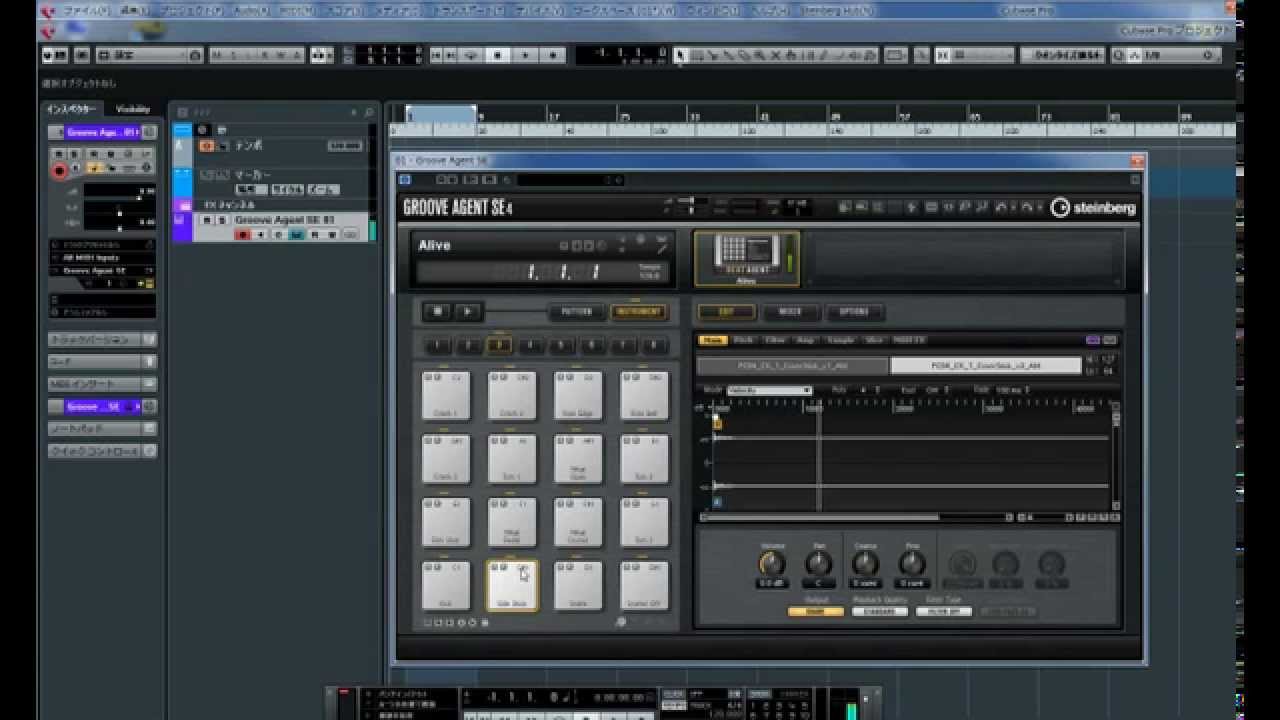Open the MIXER page

pyautogui.click(x=790, y=312)
